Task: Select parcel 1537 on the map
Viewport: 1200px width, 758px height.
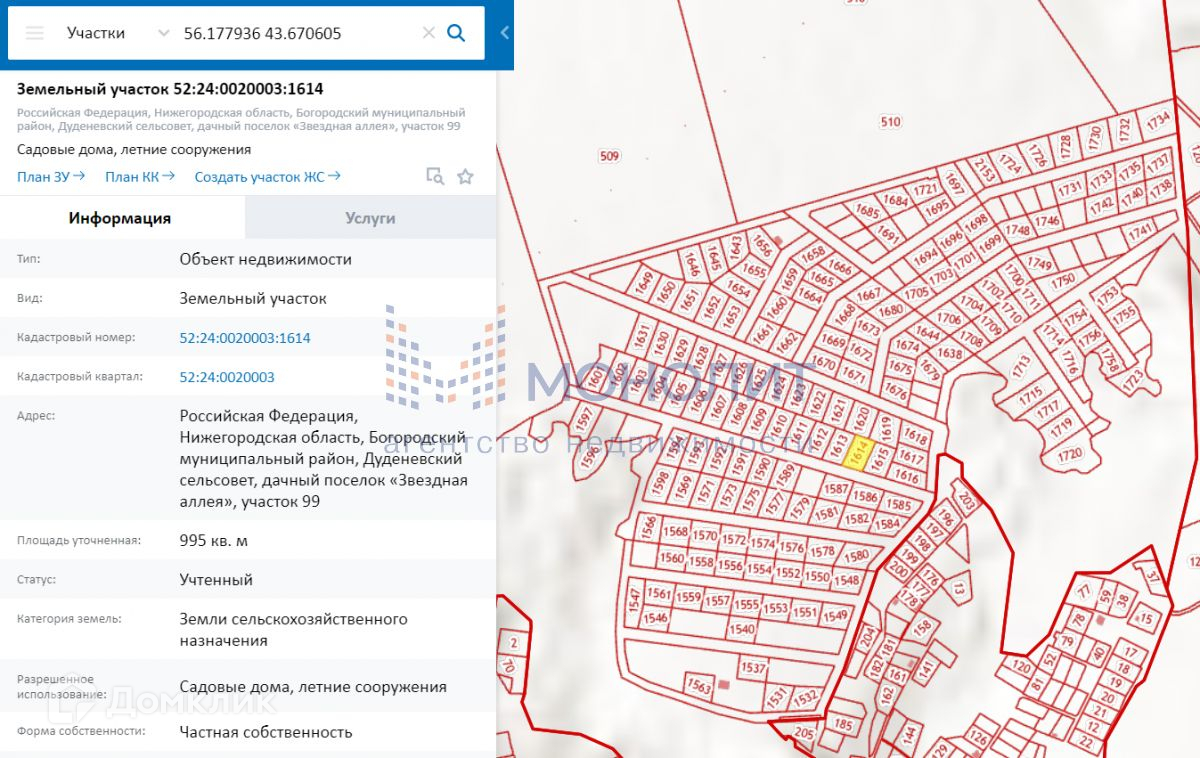Action: pyautogui.click(x=753, y=668)
